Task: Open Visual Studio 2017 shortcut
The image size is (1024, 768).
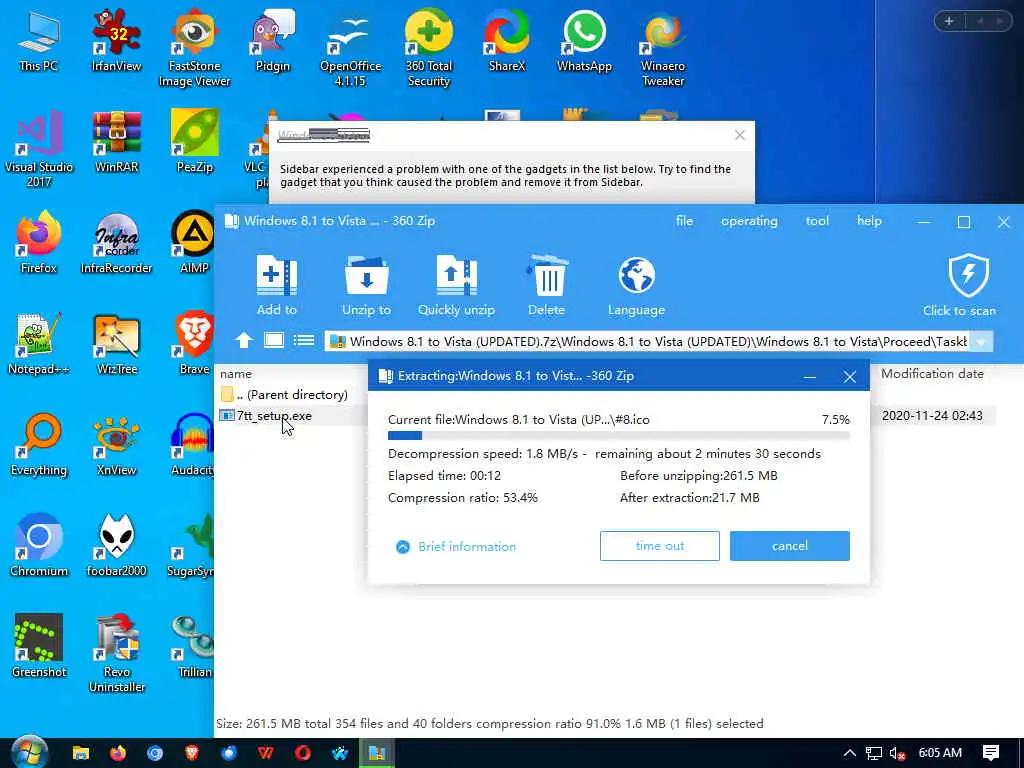Action: coord(39,150)
